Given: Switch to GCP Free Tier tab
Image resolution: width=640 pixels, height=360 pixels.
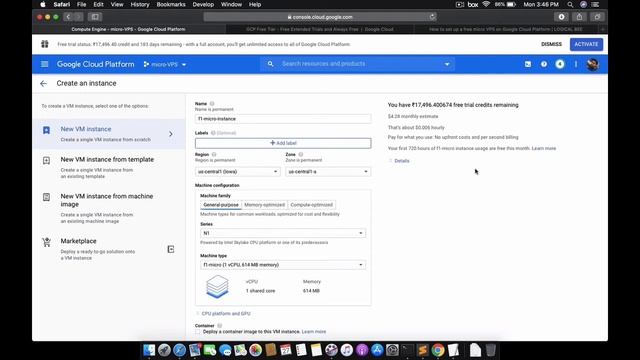Looking at the screenshot, I should [320, 29].
